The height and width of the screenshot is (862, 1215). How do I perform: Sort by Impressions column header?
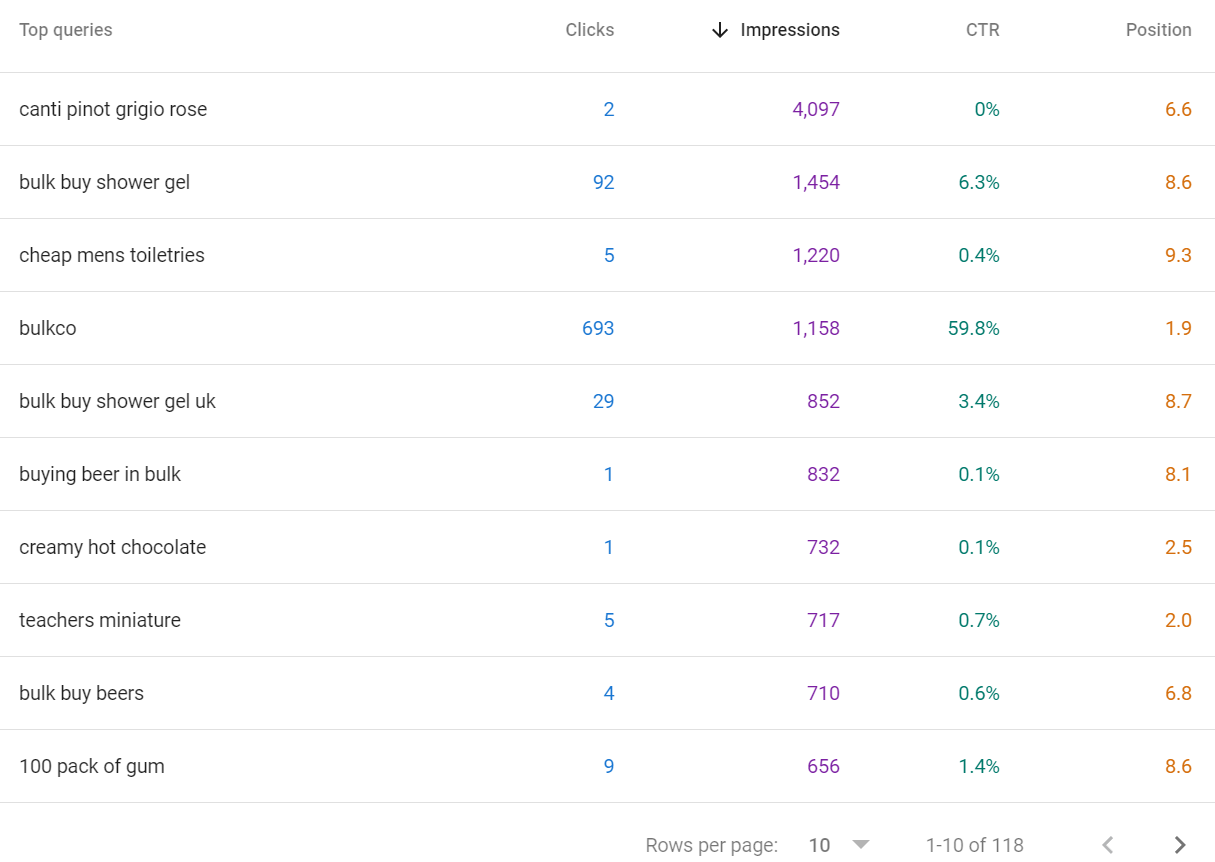(789, 30)
